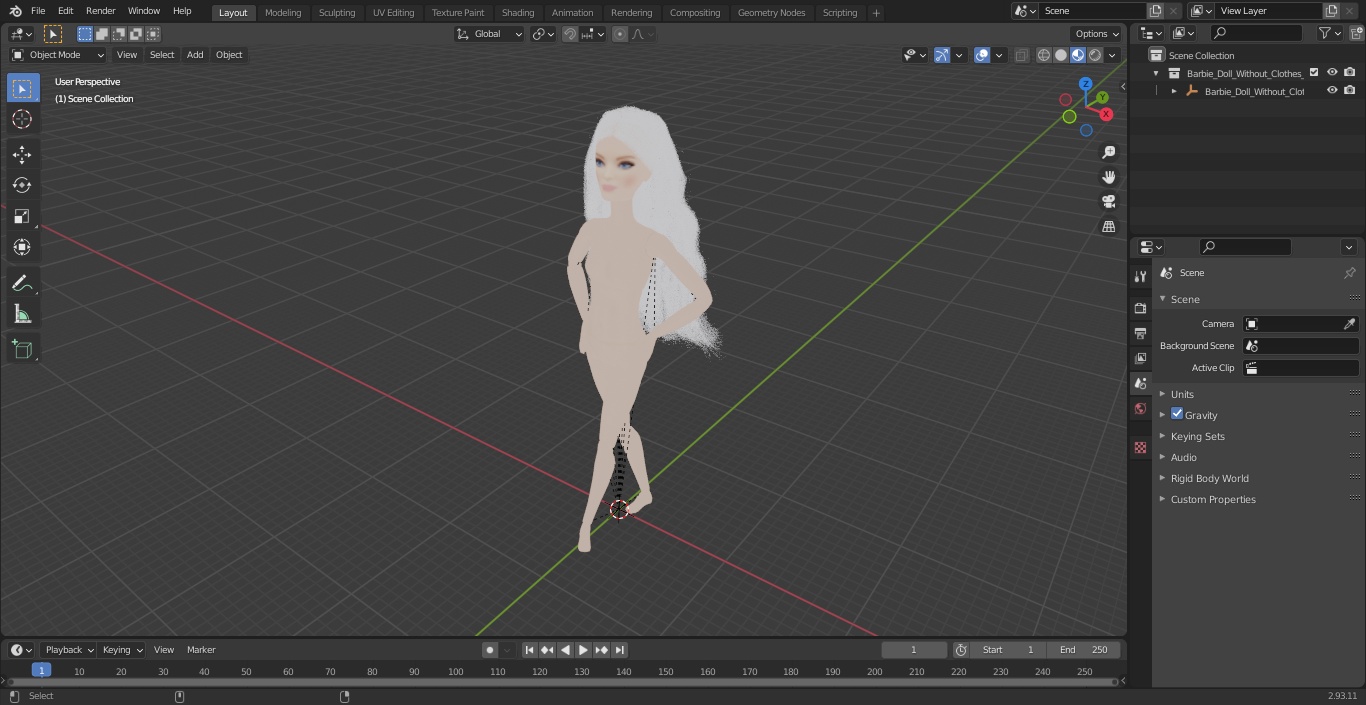This screenshot has width=1366, height=705.
Task: Open the View Layer properties tab
Action: coord(1140,358)
